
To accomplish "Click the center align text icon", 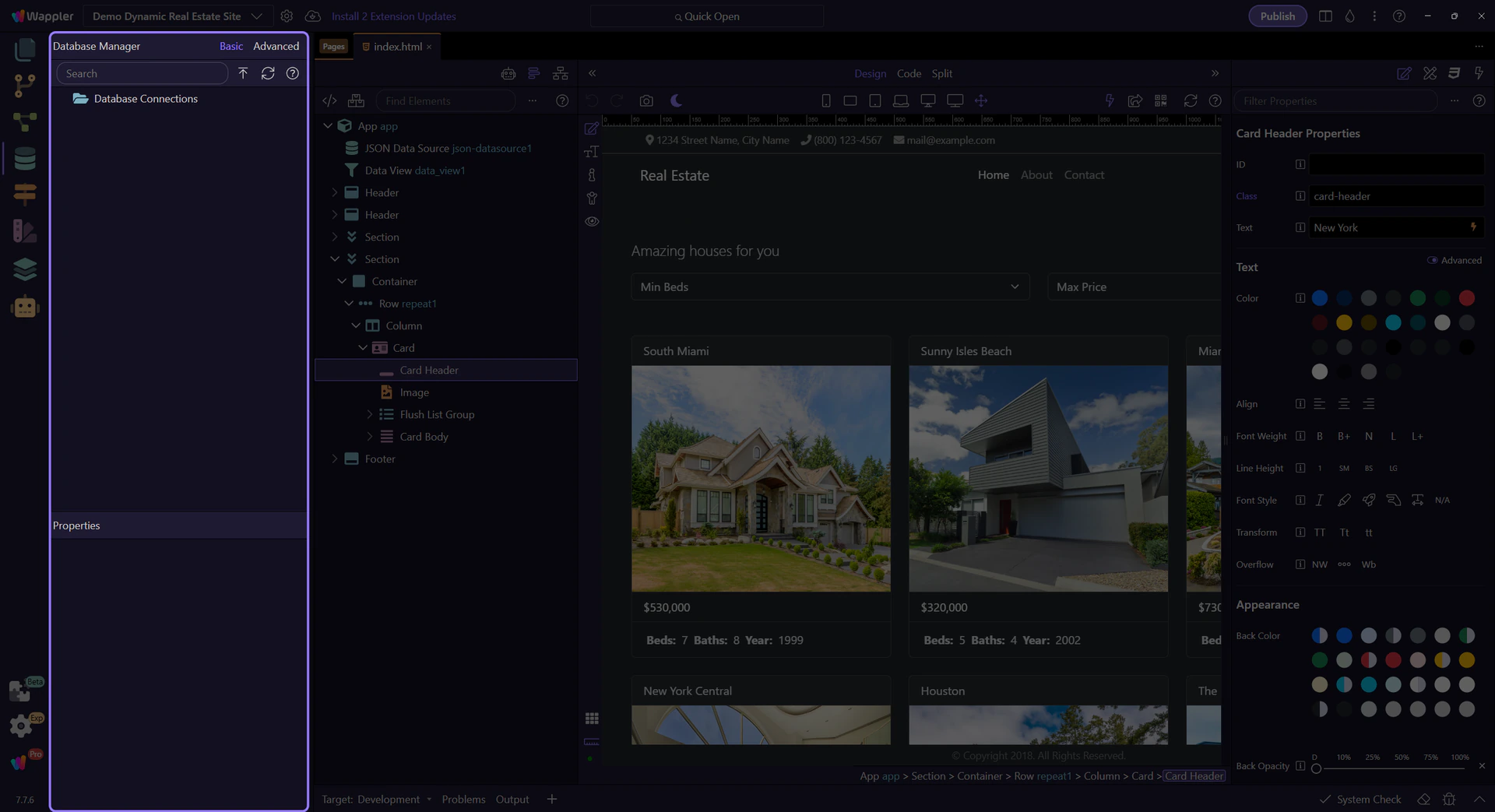I will (x=1344, y=404).
